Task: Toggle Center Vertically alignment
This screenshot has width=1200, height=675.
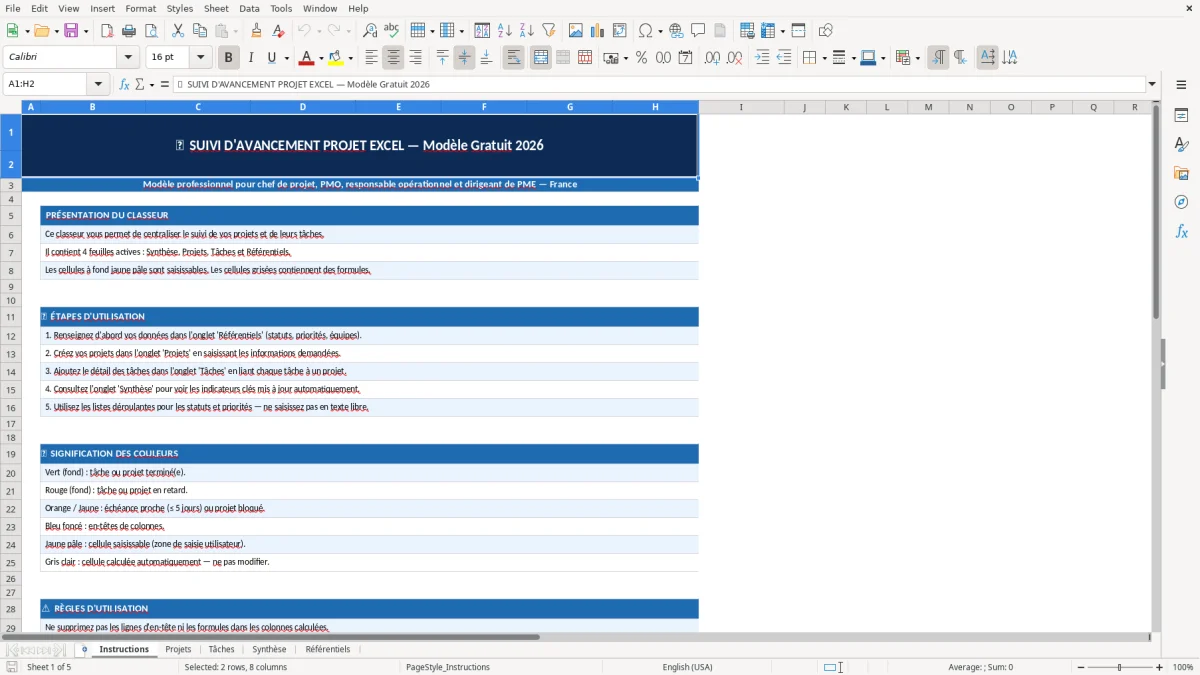Action: 464,58
